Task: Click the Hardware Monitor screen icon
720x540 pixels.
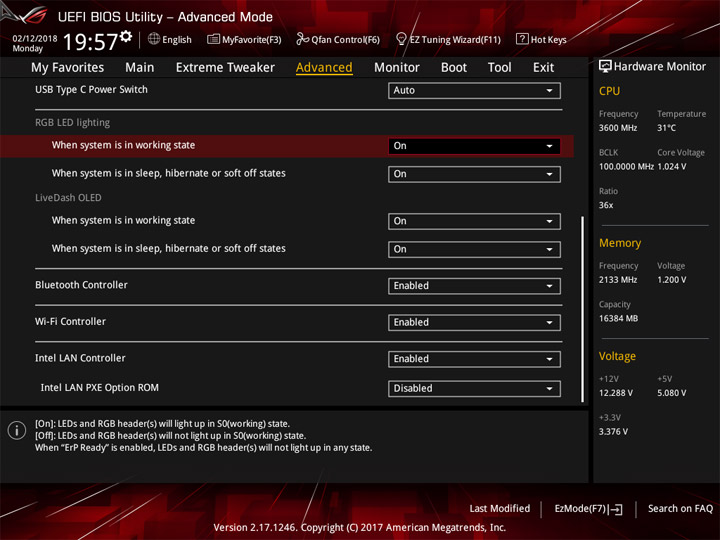Action: pyautogui.click(x=605, y=67)
